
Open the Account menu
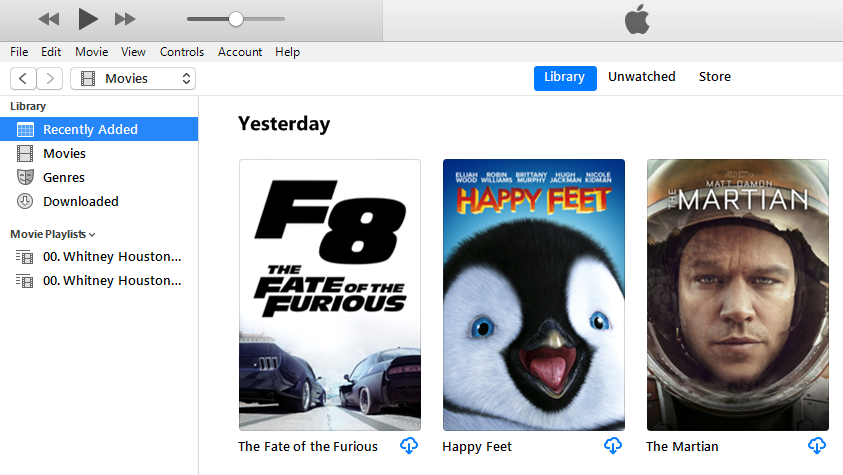[x=240, y=52]
